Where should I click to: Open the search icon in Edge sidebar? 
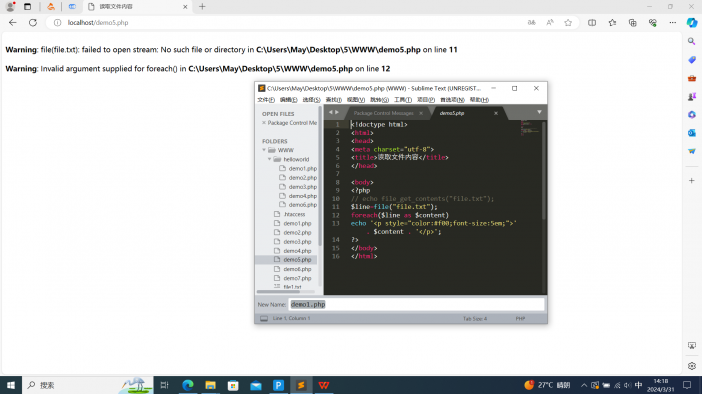692,41
